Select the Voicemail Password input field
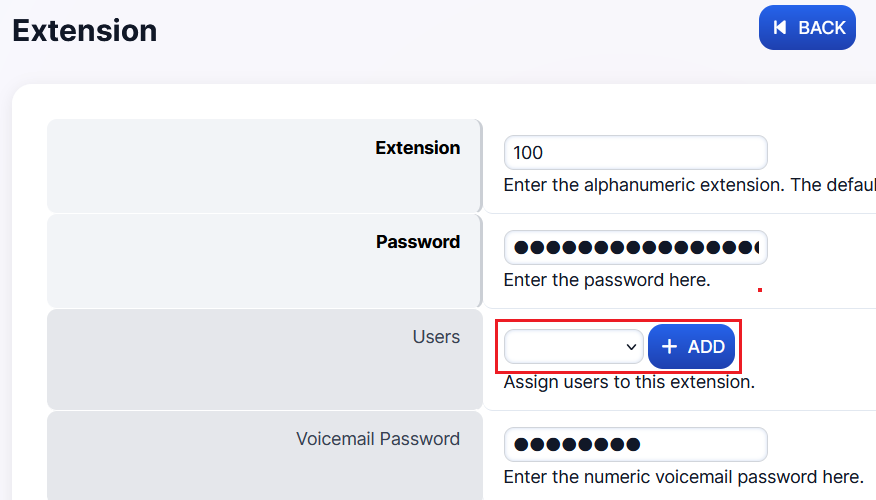Viewport: 876px width, 500px height. point(635,445)
